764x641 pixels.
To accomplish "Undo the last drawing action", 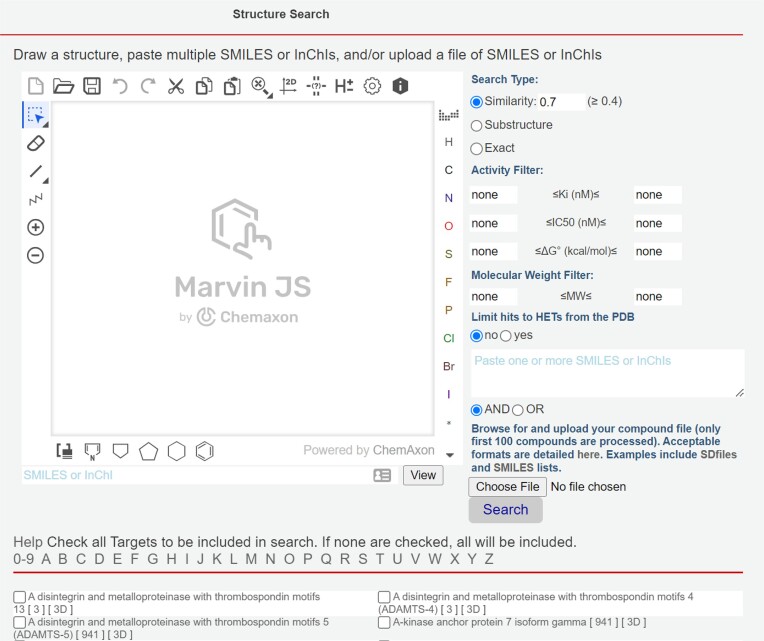I will tap(120, 86).
